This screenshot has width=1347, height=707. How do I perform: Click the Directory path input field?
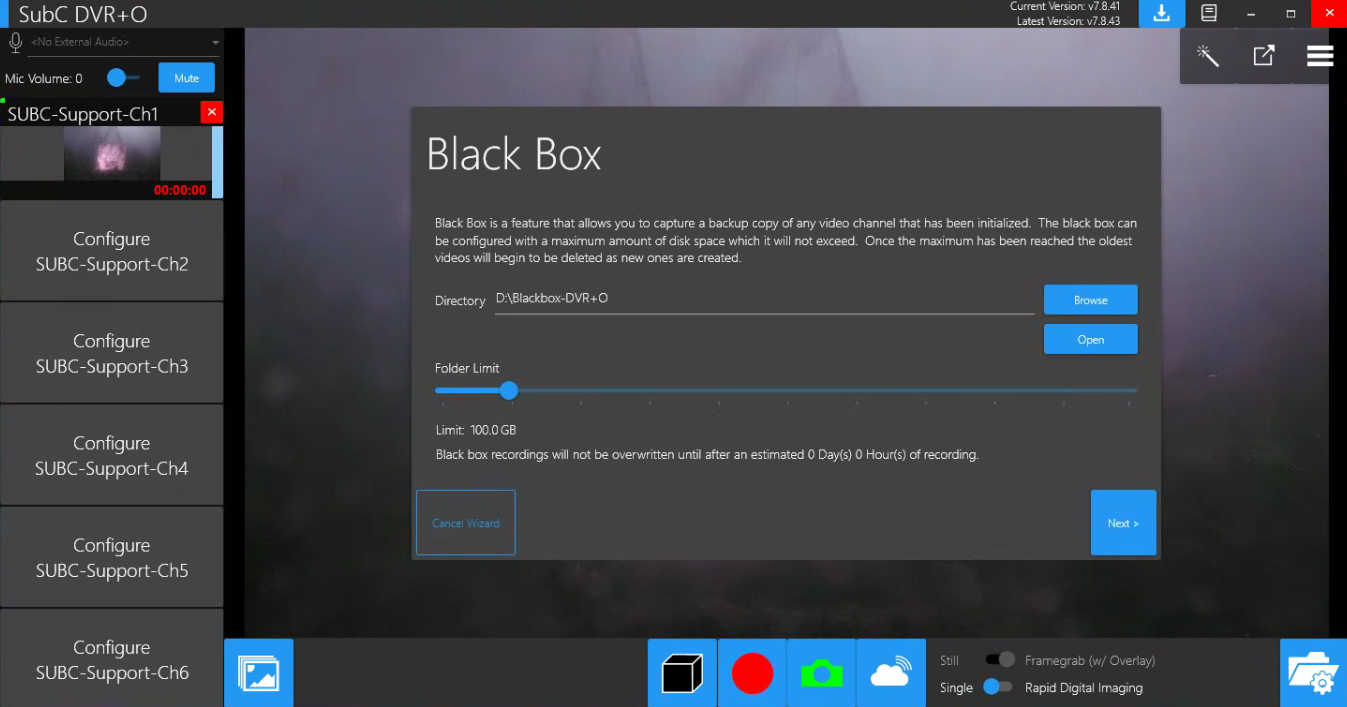764,299
